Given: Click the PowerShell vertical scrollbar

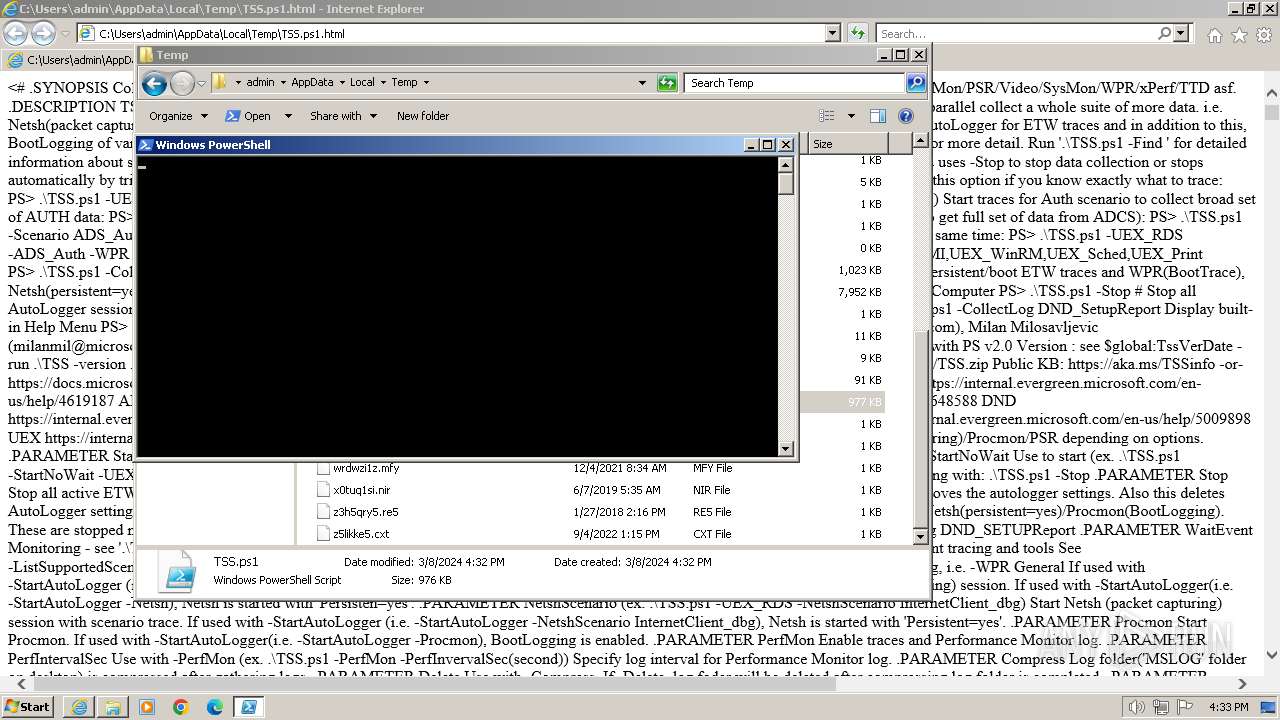Looking at the screenshot, I should coord(786,306).
